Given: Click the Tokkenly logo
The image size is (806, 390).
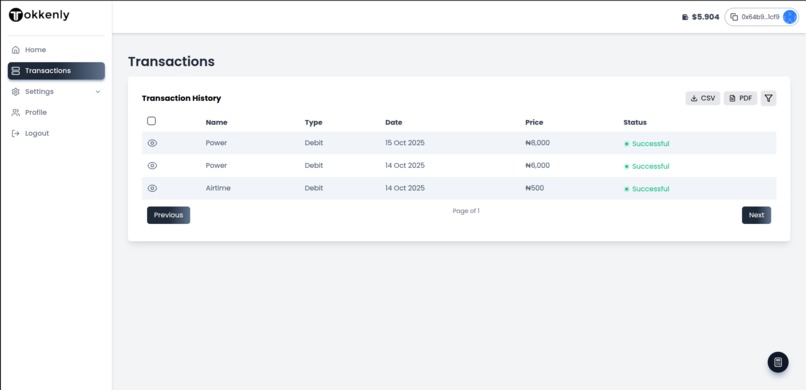Looking at the screenshot, I should tap(39, 15).
